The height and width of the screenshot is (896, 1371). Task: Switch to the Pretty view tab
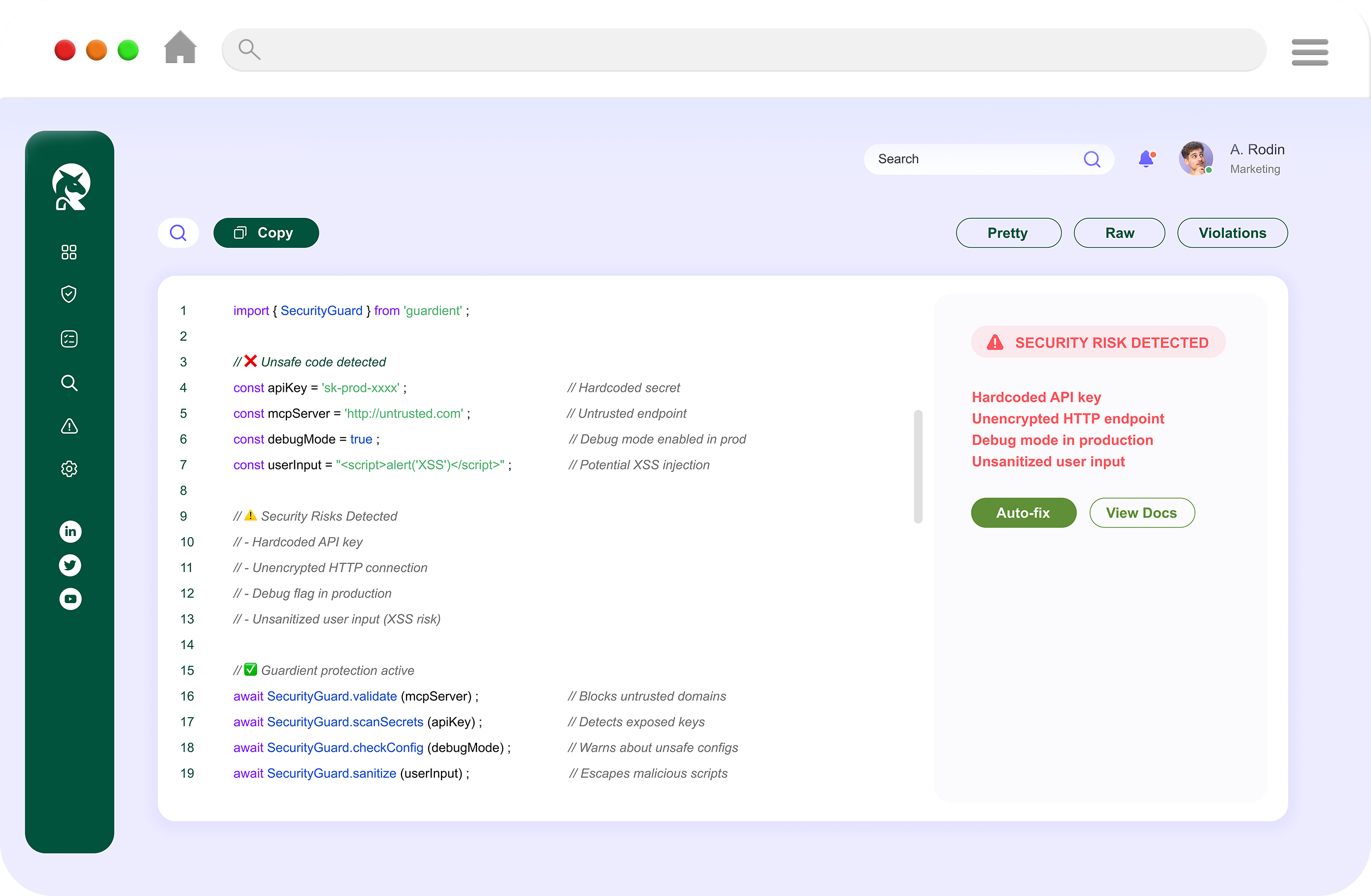[x=1008, y=233]
